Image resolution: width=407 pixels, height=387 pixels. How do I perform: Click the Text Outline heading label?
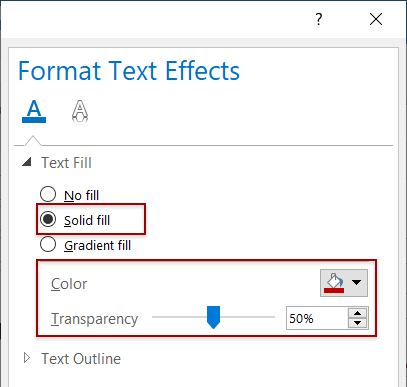(81, 359)
